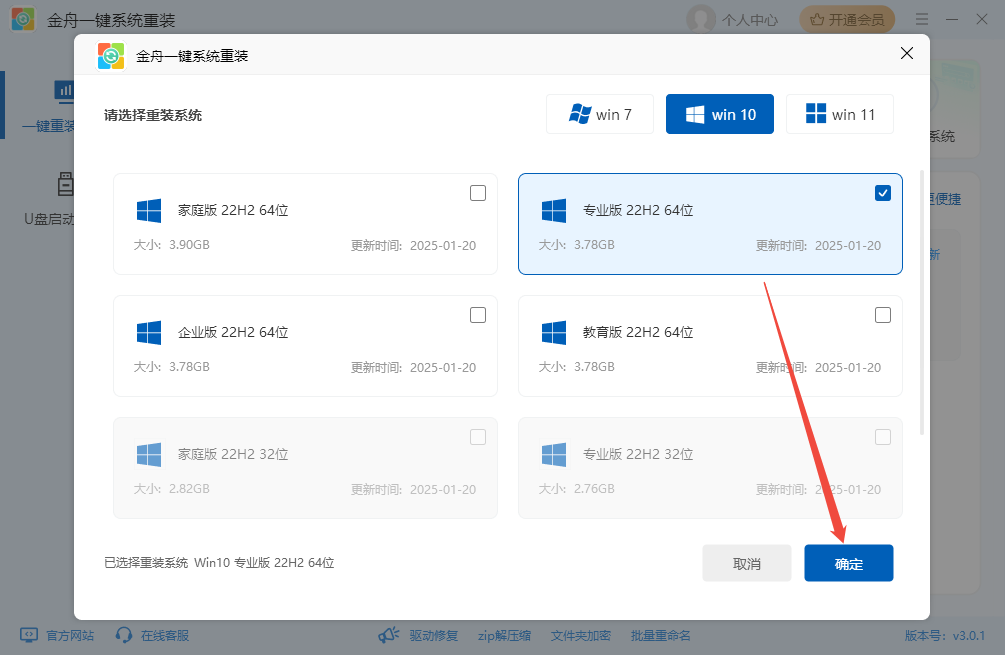Click the 一键重装 sidebar icon
This screenshot has height=655, width=1005.
point(65,92)
